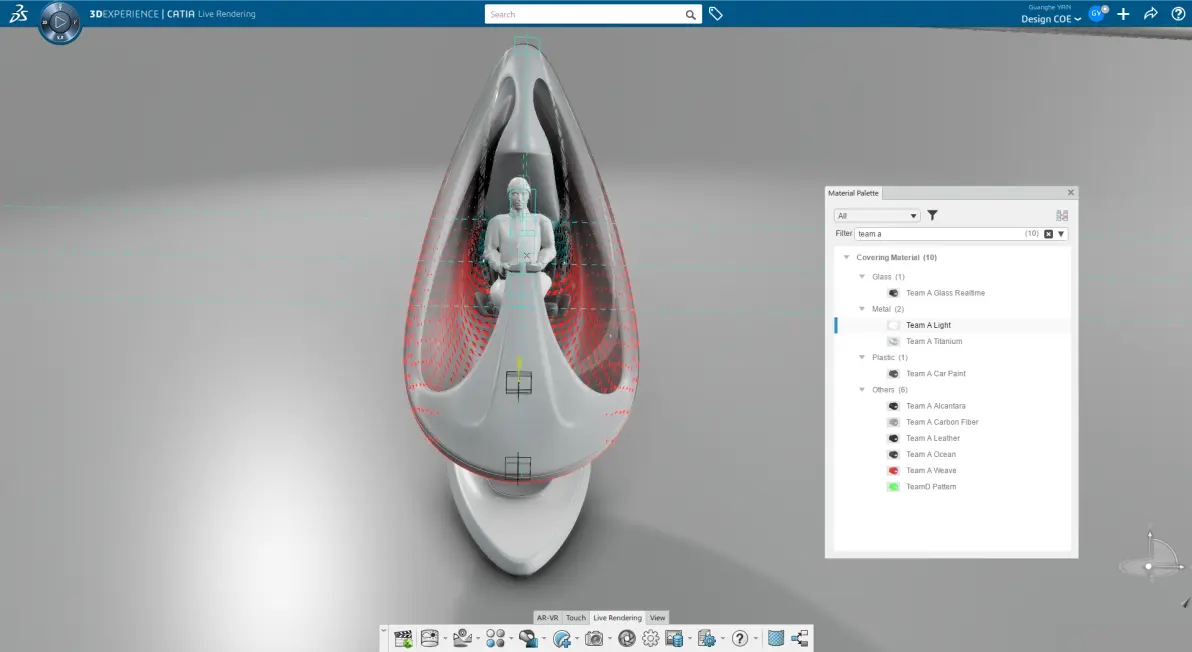Click the tag icon beside the search box
The width and height of the screenshot is (1192, 652).
[x=715, y=14]
